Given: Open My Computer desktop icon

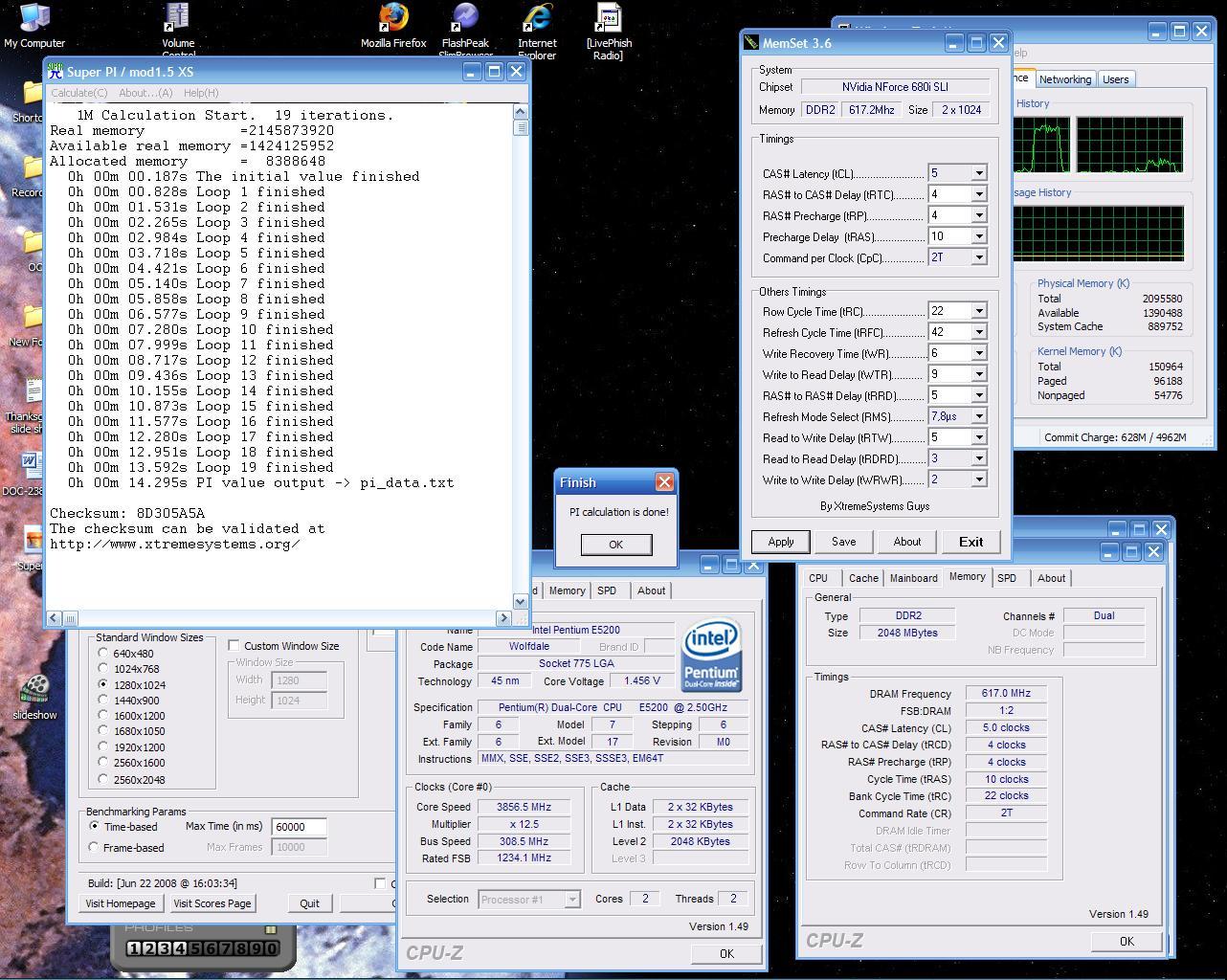Looking at the screenshot, I should [34, 25].
